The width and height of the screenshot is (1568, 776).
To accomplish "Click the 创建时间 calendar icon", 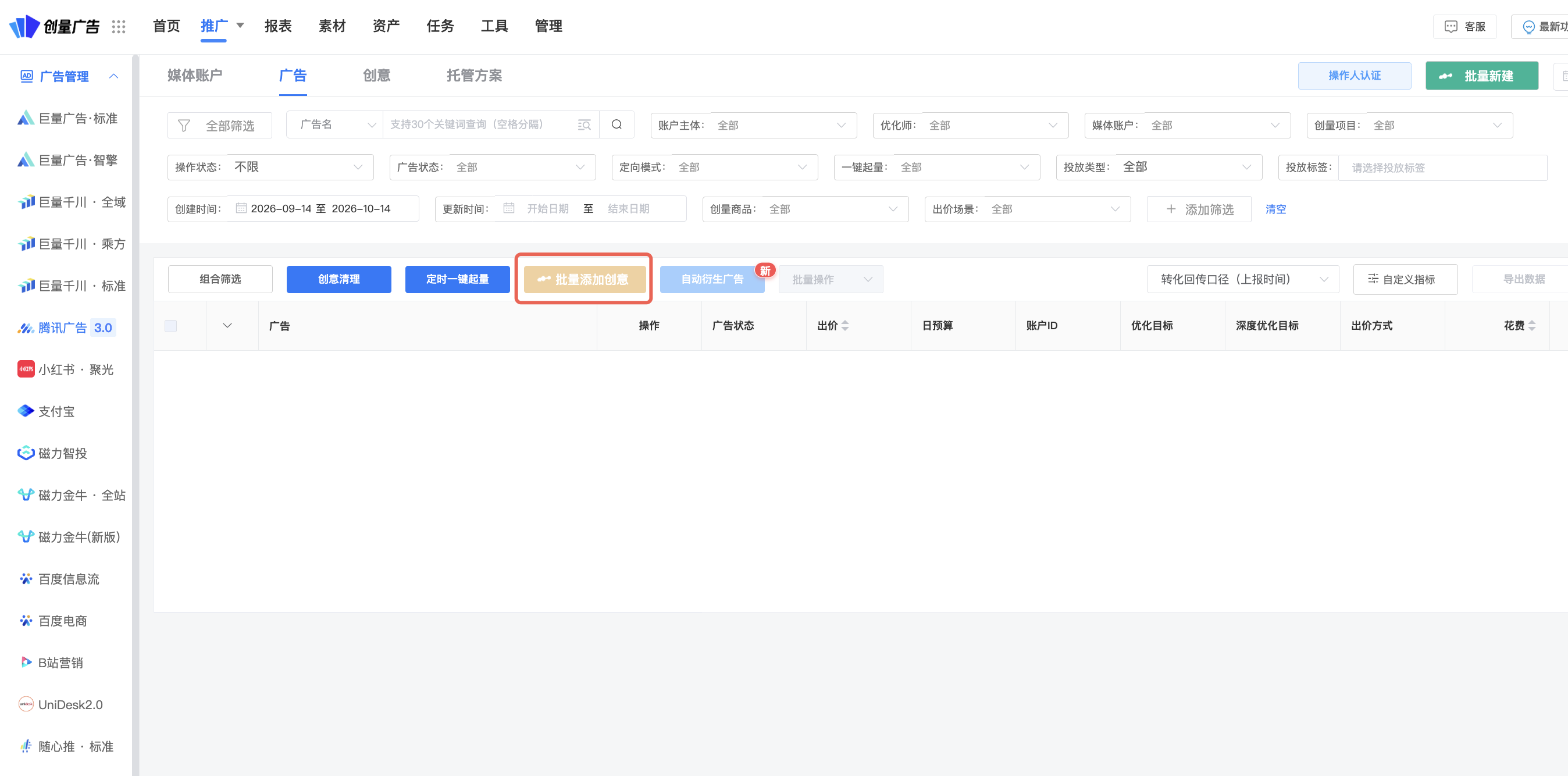I will (x=241, y=208).
